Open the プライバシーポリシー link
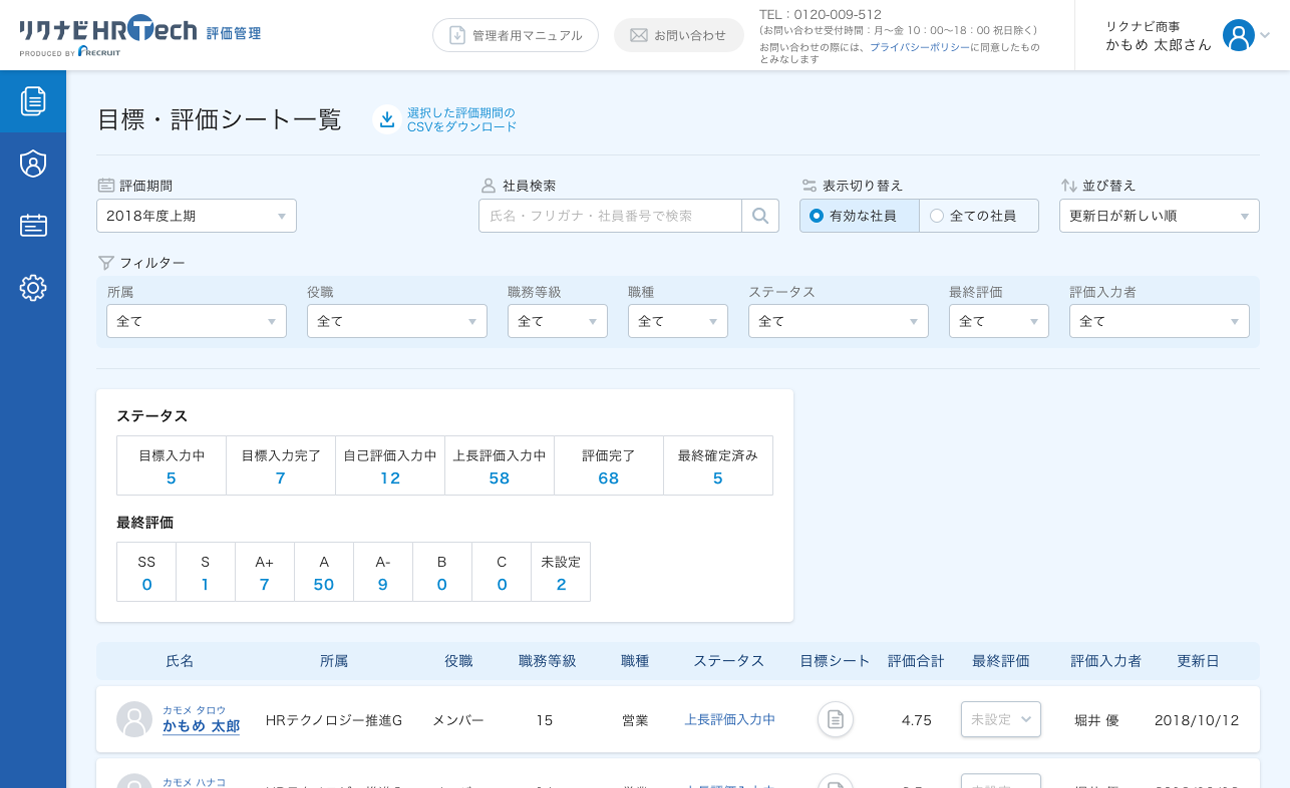Image resolution: width=1290 pixels, height=788 pixels. click(x=919, y=47)
